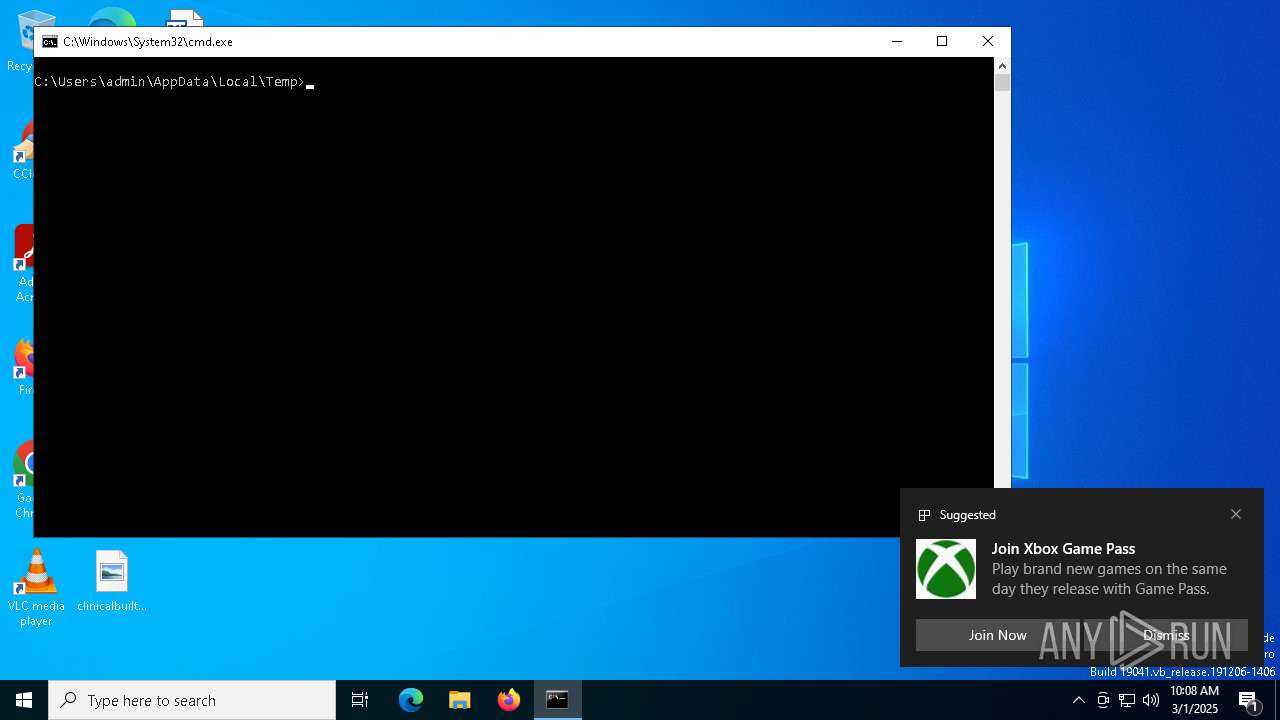Image resolution: width=1280 pixels, height=720 pixels.
Task: Launch Microsoft Edge from taskbar
Action: coord(411,700)
